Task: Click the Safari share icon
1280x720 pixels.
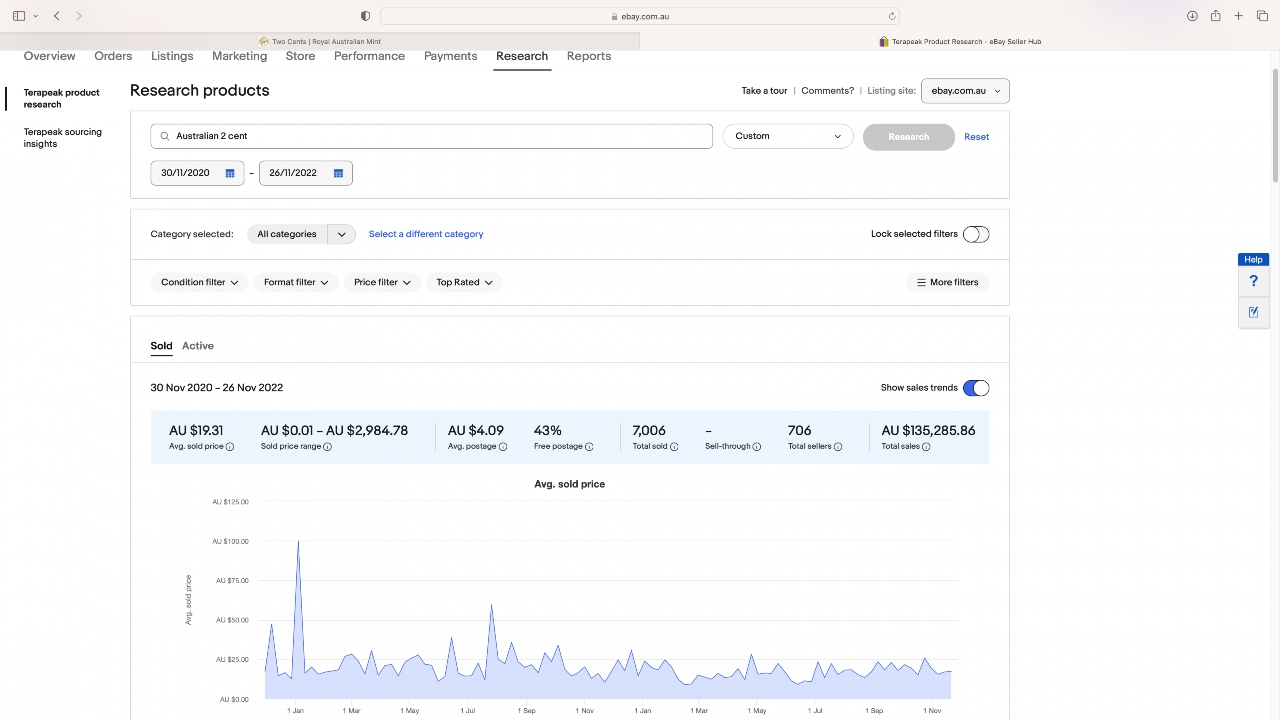Action: (x=1215, y=16)
